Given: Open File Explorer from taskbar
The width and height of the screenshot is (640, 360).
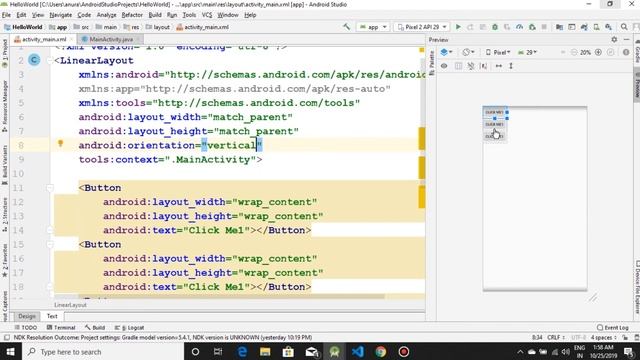Looking at the screenshot, I should tap(265, 351).
